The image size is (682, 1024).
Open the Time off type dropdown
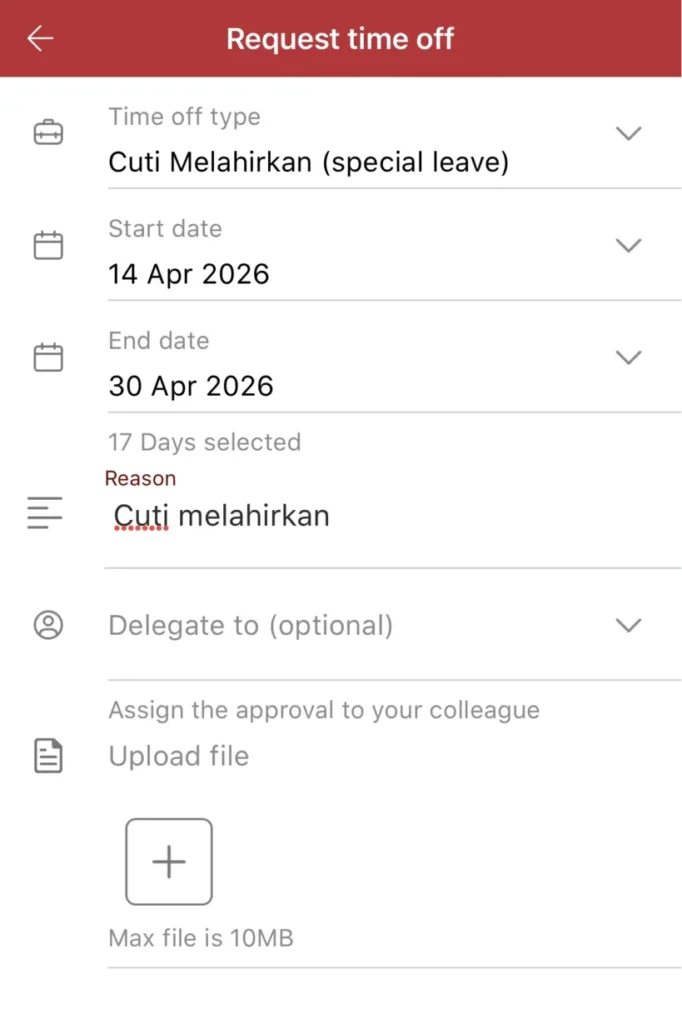pyautogui.click(x=629, y=132)
